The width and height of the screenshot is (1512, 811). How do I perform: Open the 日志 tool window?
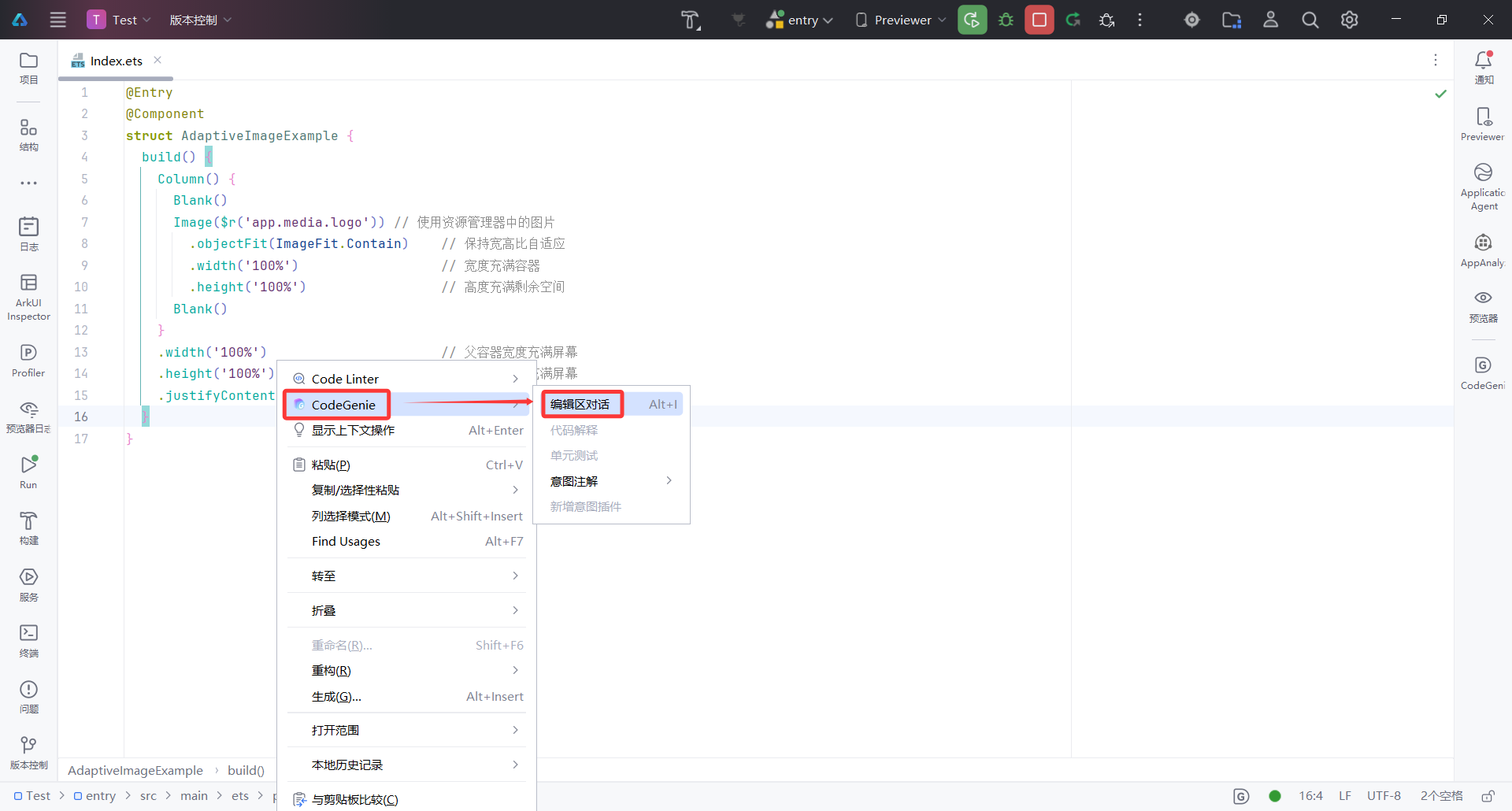coord(29,235)
